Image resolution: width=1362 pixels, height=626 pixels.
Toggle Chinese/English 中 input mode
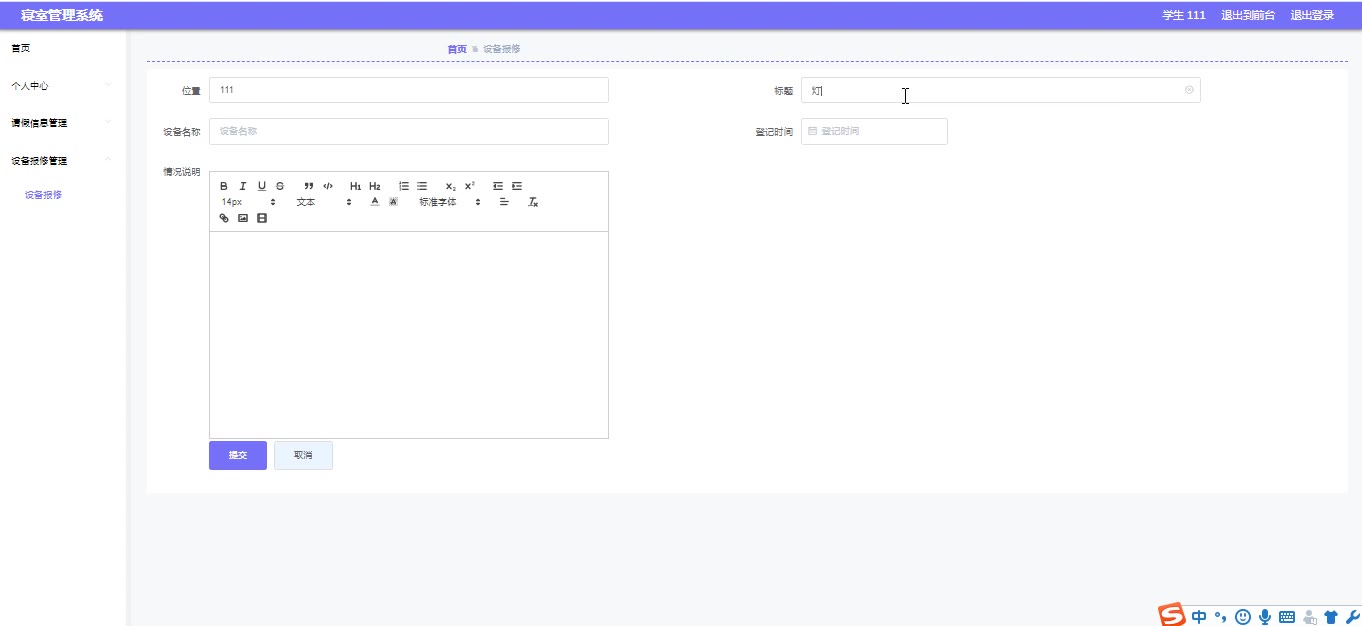click(x=1199, y=617)
